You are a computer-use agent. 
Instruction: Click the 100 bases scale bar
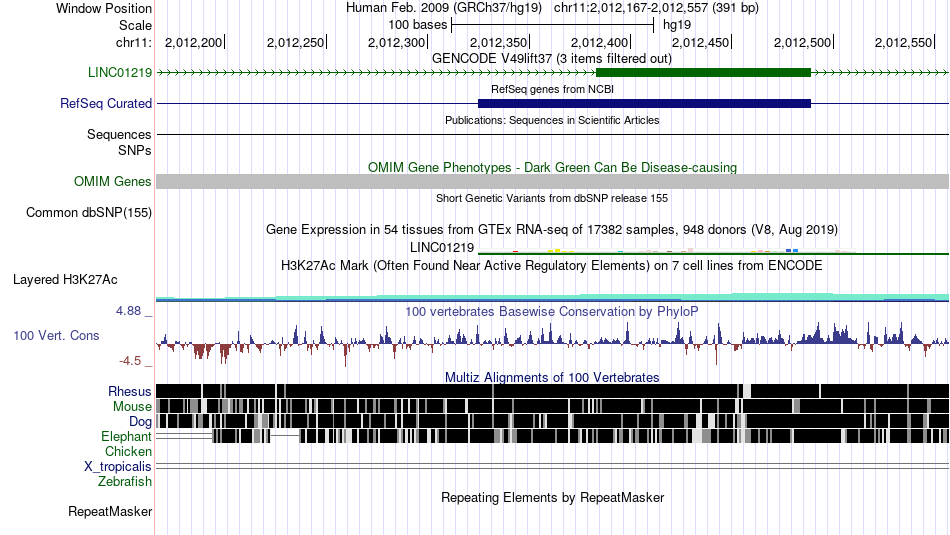point(553,25)
